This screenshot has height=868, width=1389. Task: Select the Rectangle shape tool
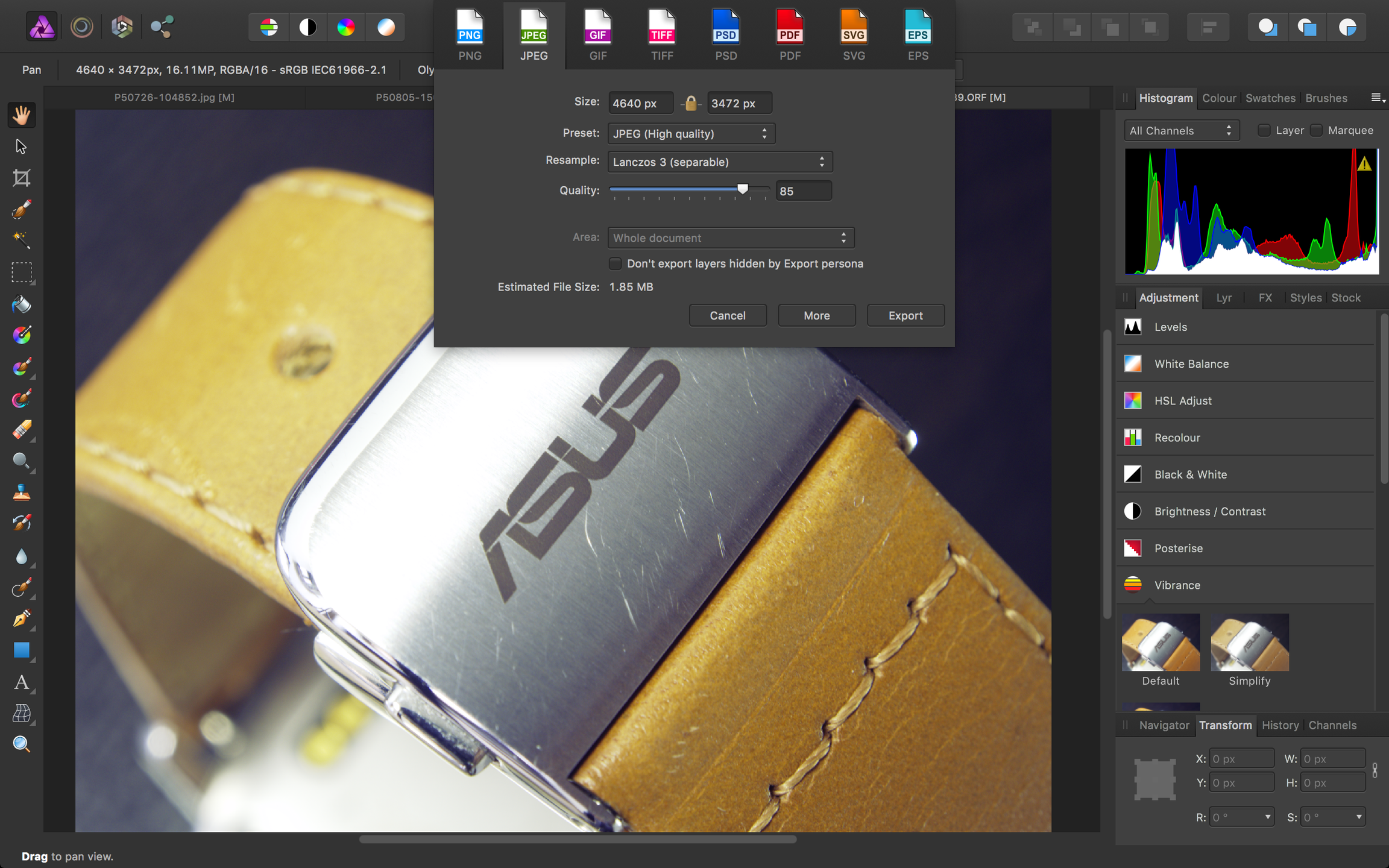22,650
